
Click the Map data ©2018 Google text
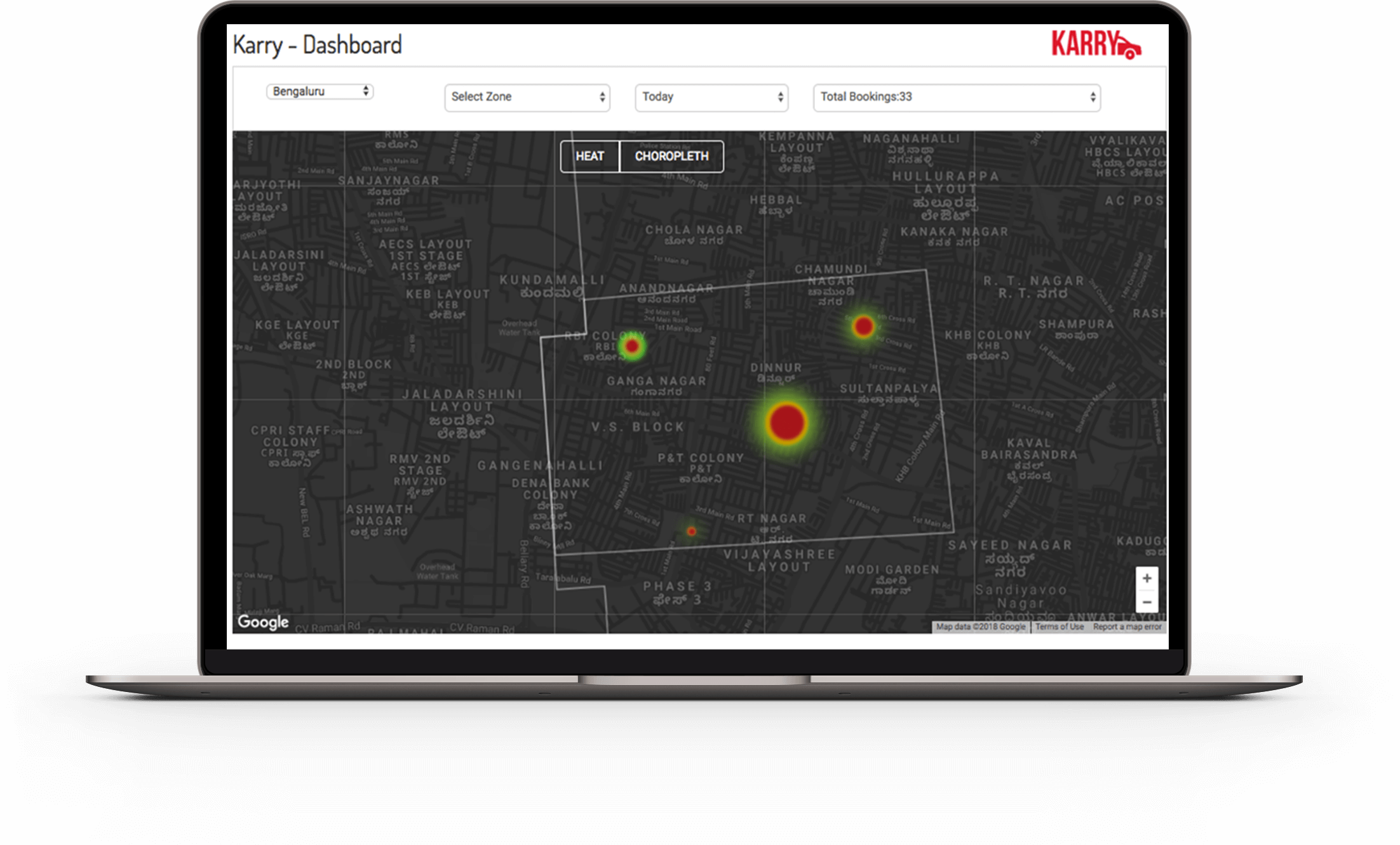coord(981,627)
